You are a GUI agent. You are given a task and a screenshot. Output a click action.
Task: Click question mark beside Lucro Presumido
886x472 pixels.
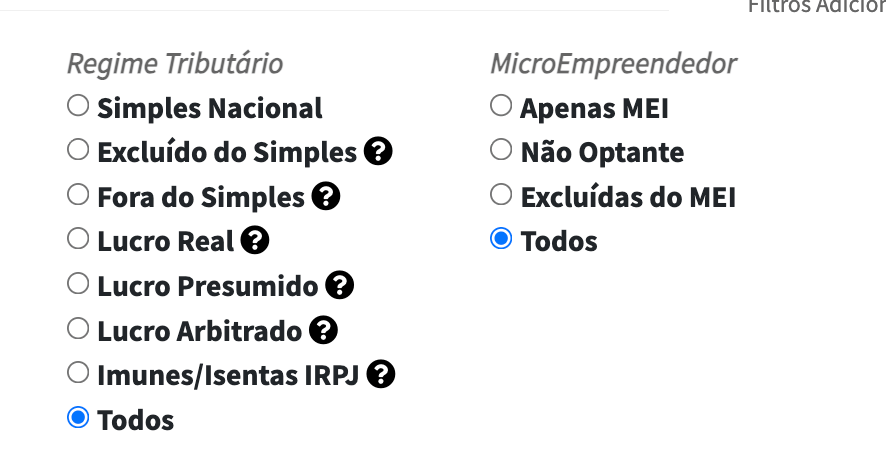tap(340, 286)
